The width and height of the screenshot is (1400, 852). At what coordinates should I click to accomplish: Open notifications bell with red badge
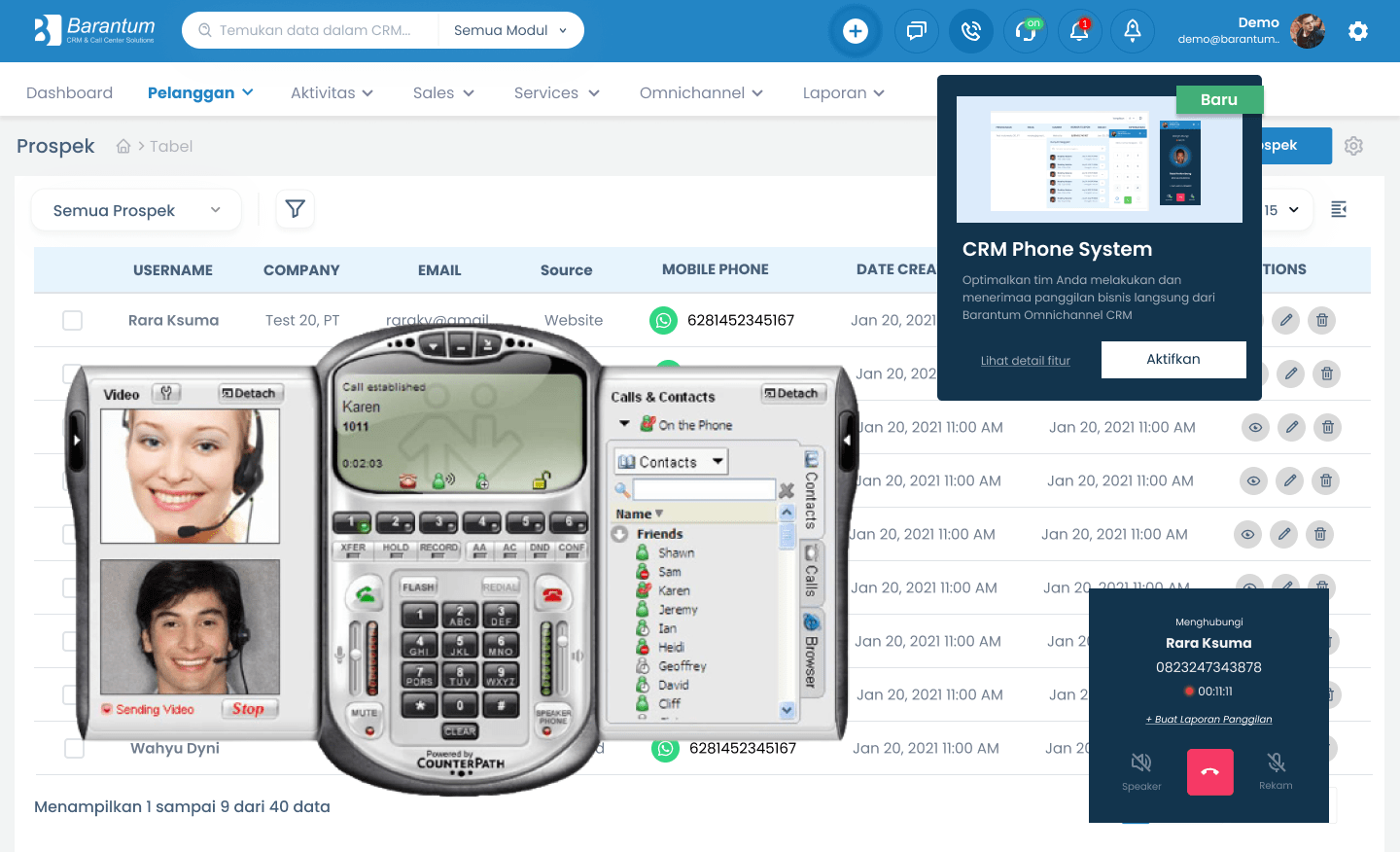click(1079, 31)
